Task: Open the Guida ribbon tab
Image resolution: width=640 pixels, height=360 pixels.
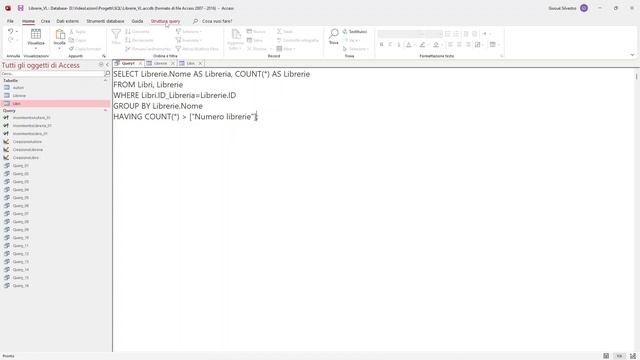Action: click(138, 21)
